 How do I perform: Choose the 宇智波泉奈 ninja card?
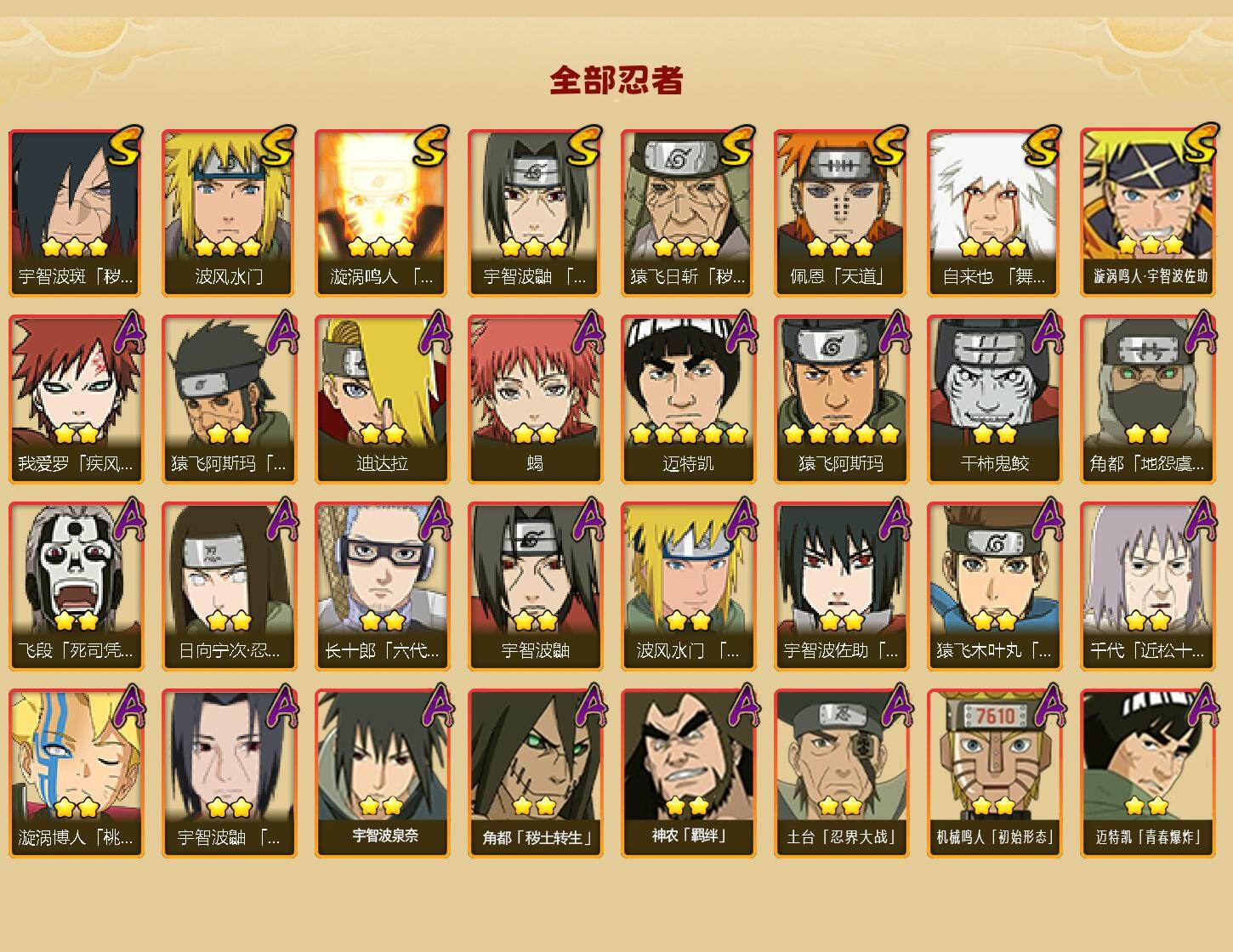382,773
